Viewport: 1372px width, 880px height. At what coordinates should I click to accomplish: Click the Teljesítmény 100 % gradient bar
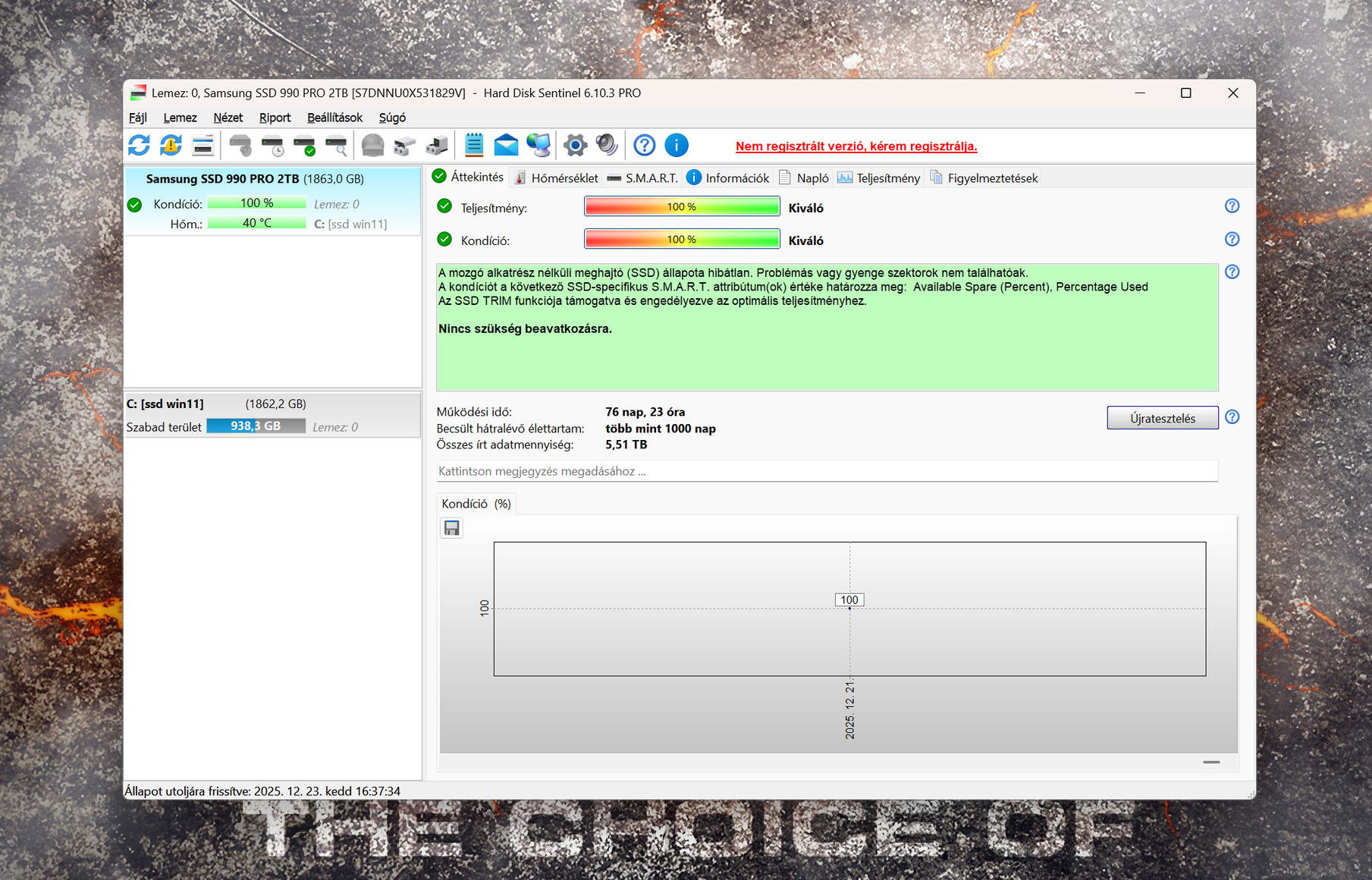click(682, 206)
